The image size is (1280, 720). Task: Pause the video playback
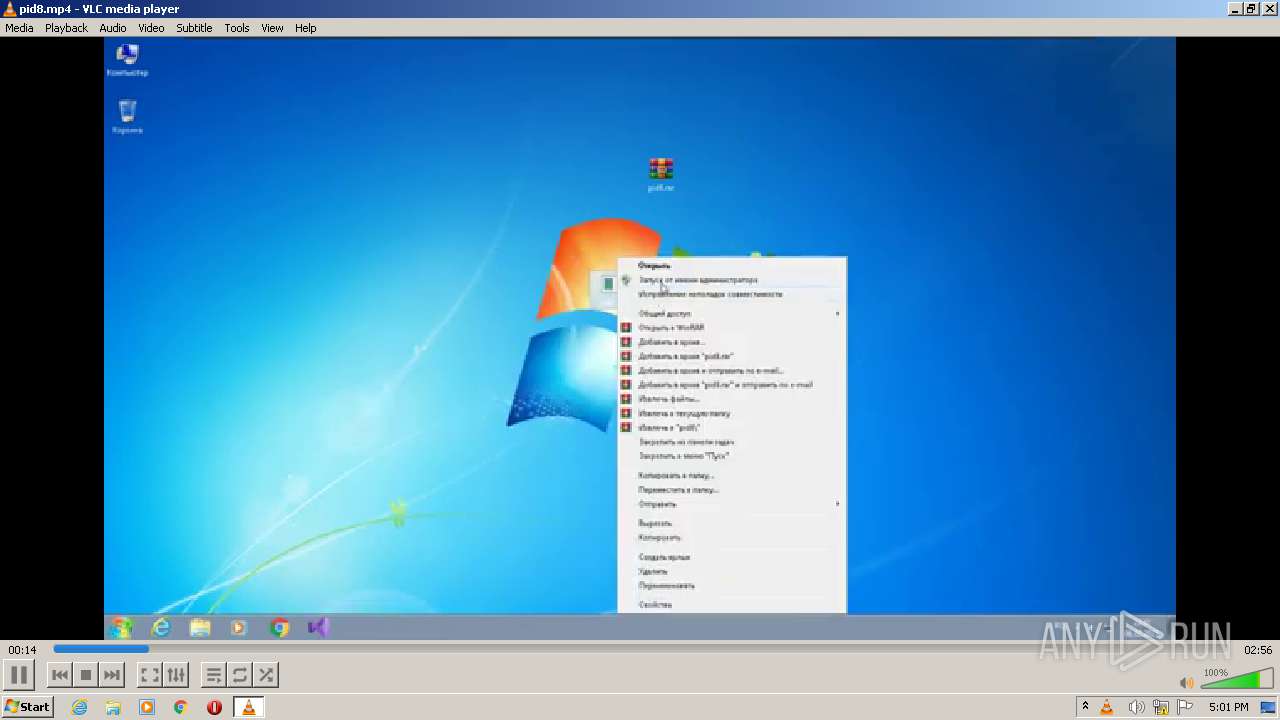click(x=19, y=675)
